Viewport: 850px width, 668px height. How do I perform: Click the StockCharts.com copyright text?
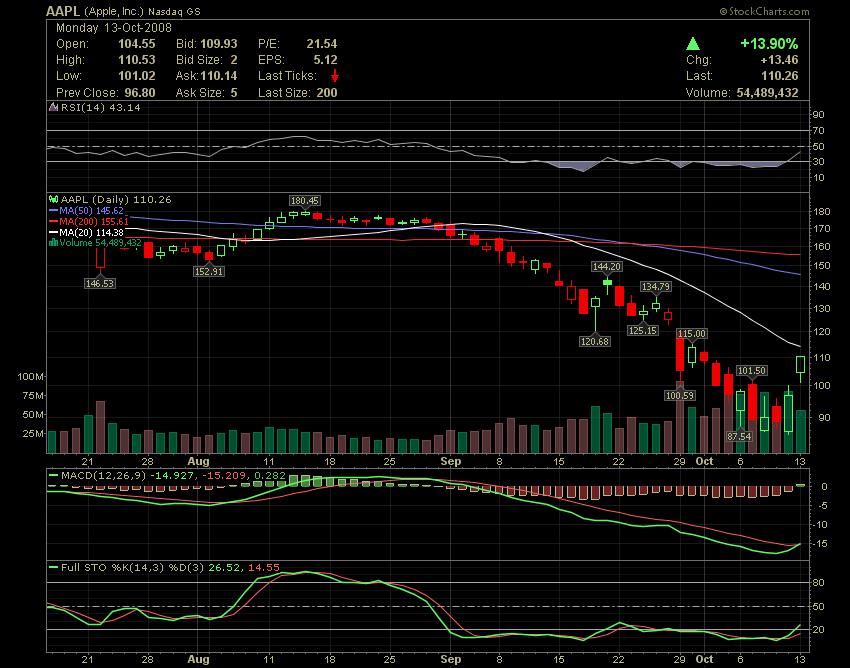[x=764, y=11]
